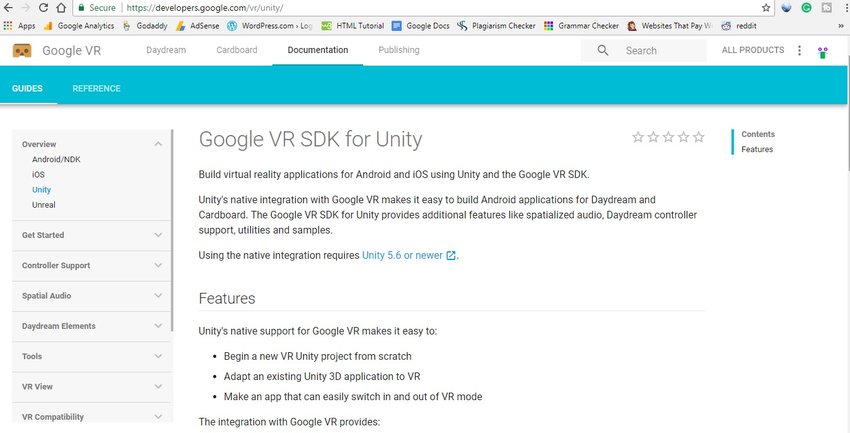
Task: Collapse the Overview section
Action: click(158, 144)
